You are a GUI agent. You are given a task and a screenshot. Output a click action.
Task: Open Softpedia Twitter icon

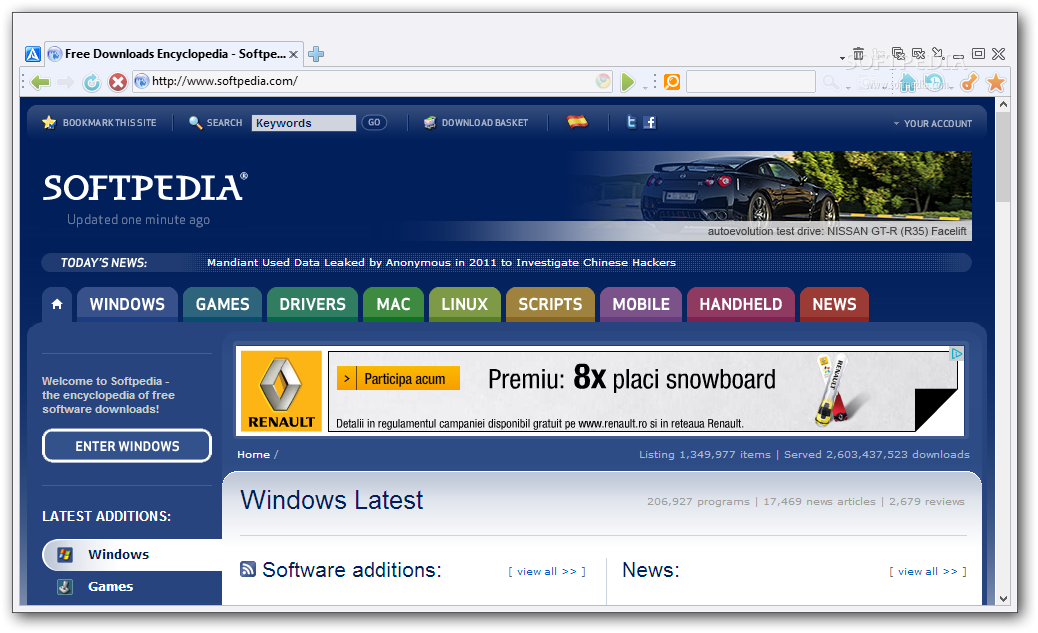point(632,122)
